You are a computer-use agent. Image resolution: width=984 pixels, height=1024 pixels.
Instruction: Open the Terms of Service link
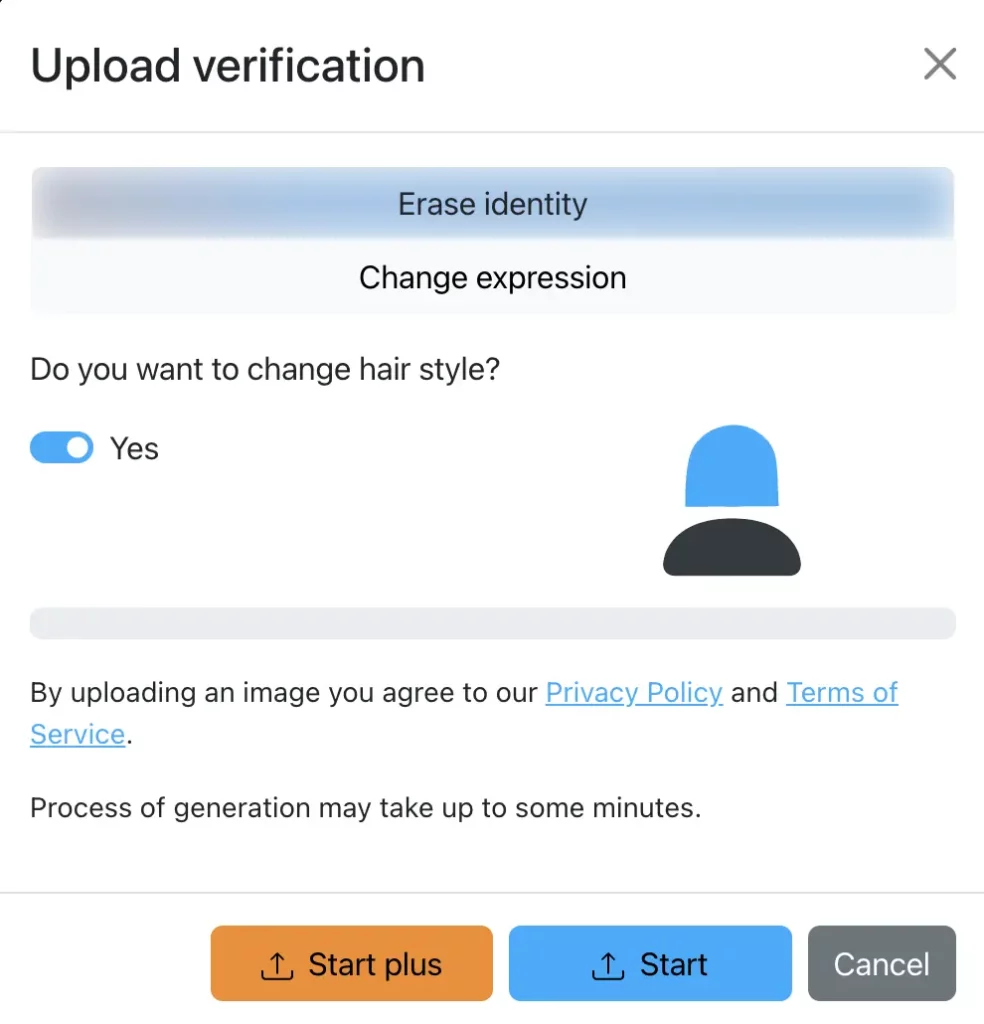pos(841,692)
